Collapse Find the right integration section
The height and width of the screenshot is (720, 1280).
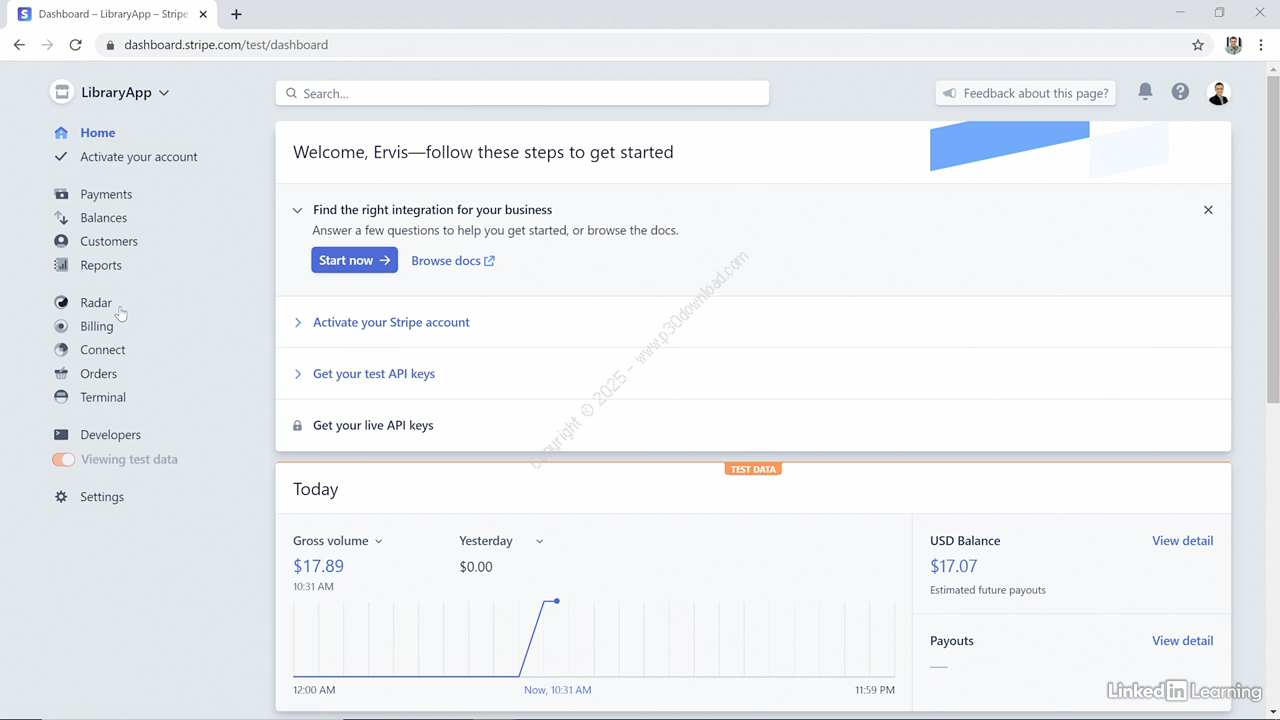[297, 210]
